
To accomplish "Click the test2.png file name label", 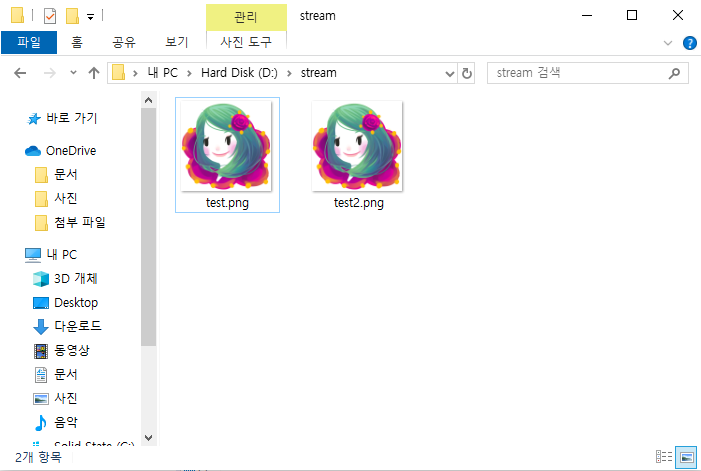I will point(359,203).
